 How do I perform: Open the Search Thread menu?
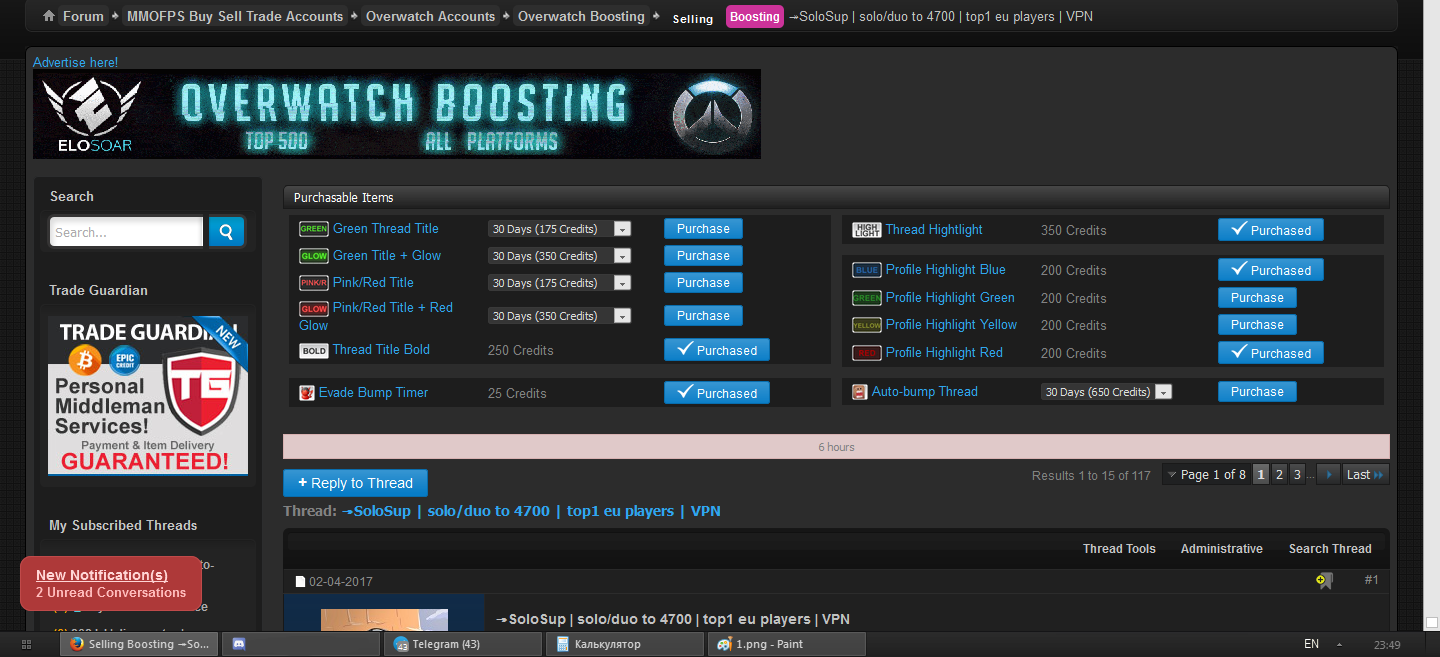point(1330,549)
